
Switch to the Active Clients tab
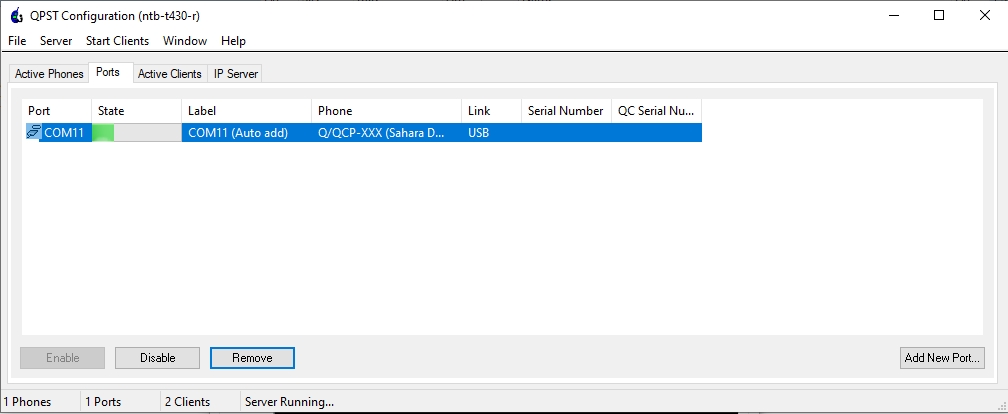(x=169, y=74)
